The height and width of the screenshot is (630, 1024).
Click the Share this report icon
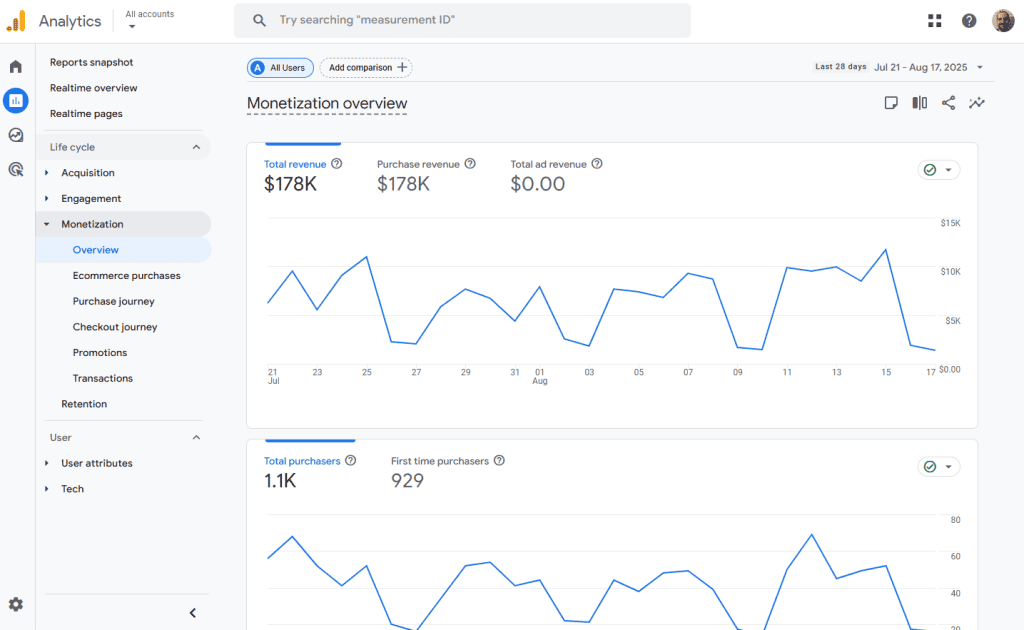948,103
